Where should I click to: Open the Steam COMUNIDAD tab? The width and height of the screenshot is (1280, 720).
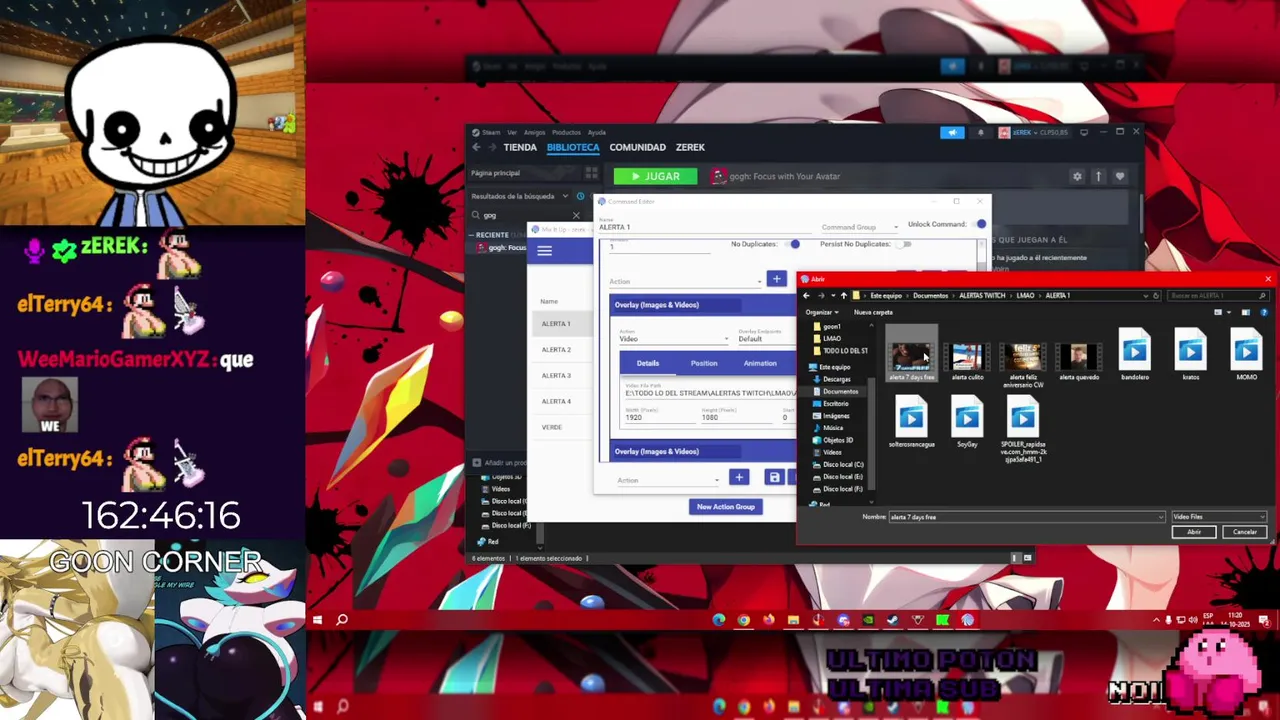click(637, 147)
